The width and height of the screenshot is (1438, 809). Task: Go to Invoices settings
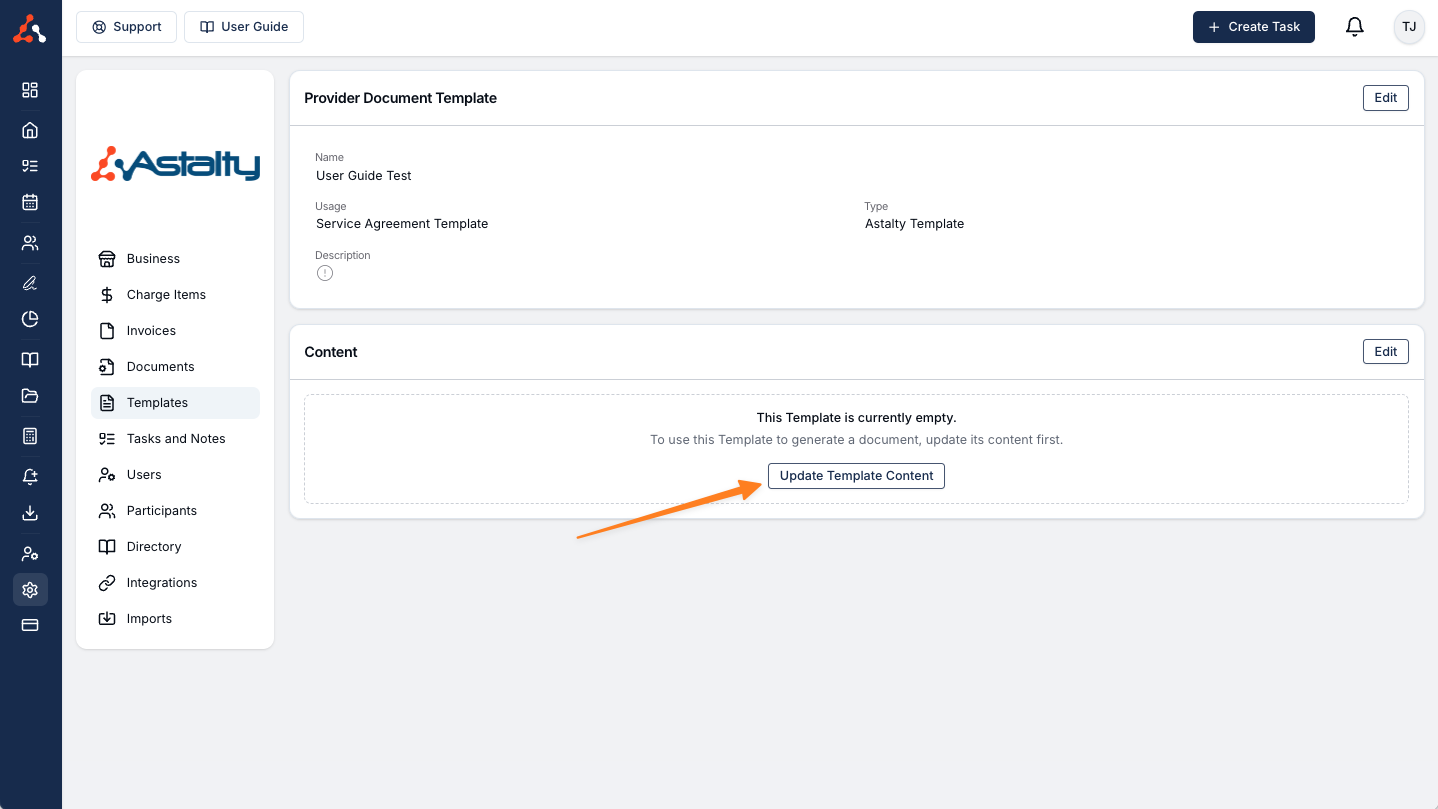pyautogui.click(x=175, y=331)
